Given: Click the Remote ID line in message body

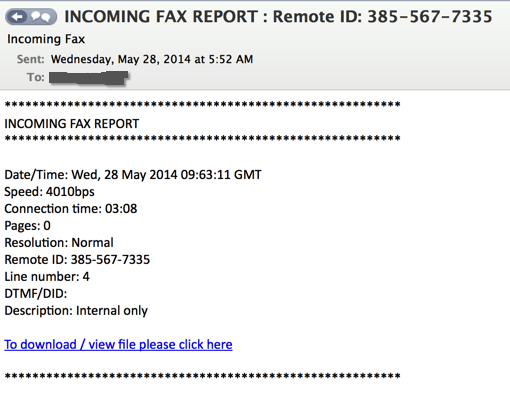Looking at the screenshot, I should point(77,260).
